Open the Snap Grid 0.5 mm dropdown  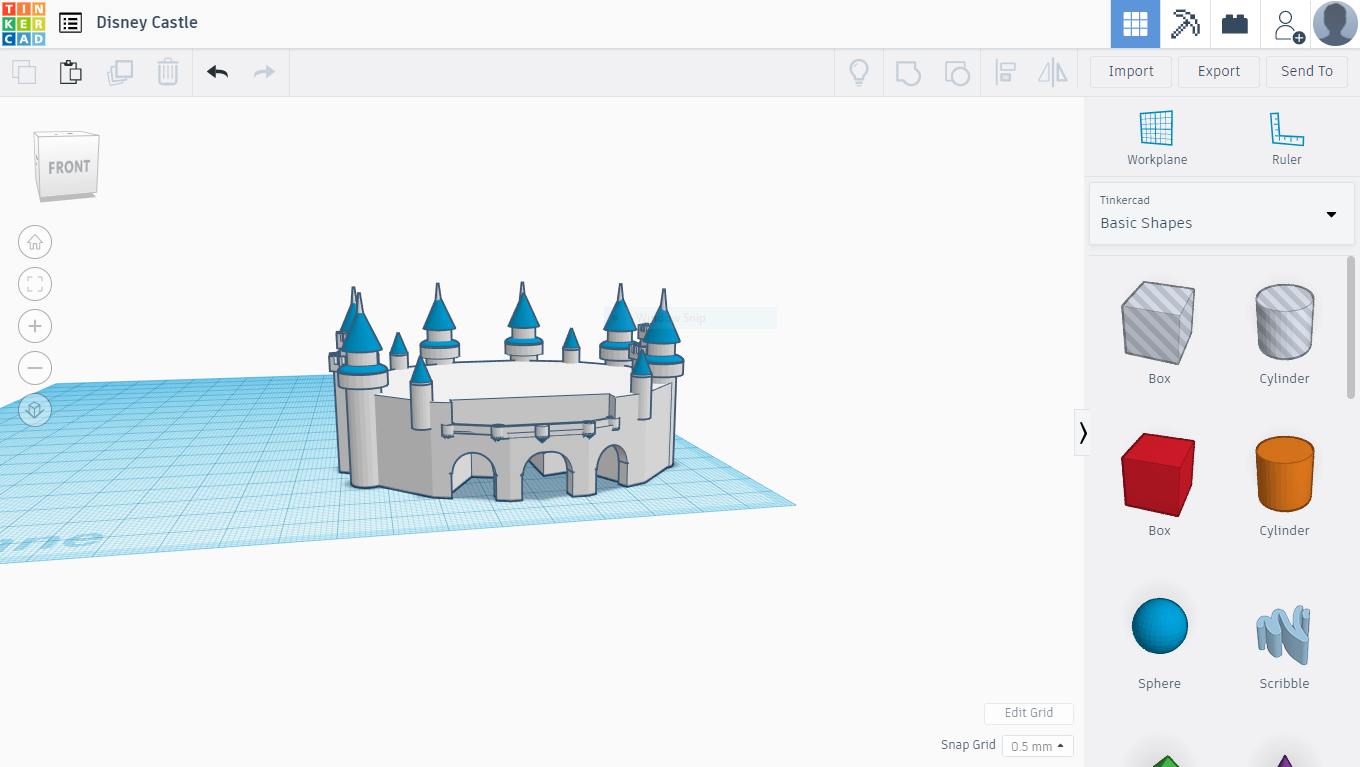coord(1037,746)
